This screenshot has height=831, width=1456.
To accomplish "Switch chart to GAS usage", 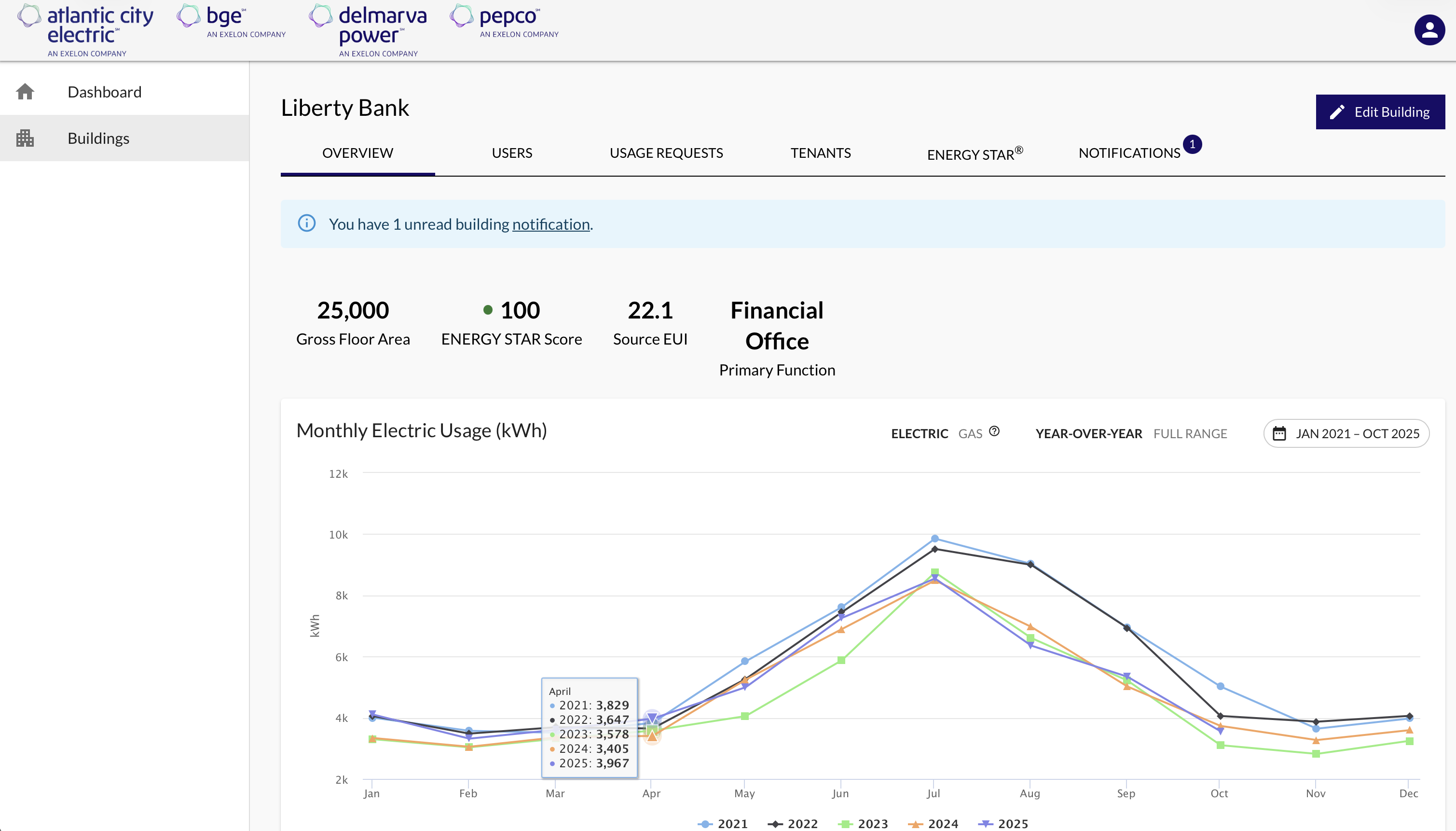I will click(x=970, y=434).
